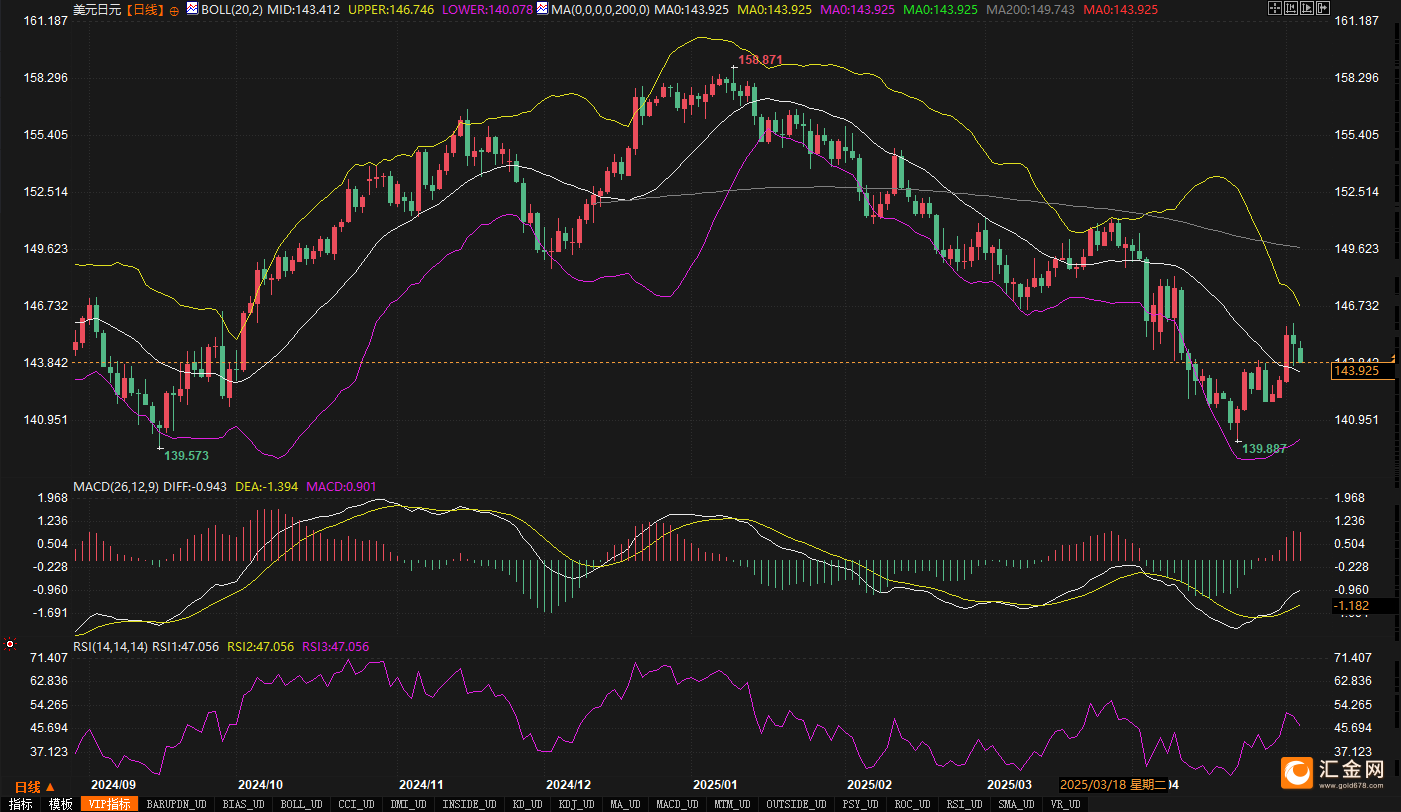This screenshot has width=1401, height=812.
Task: Click the RSI2:47.056 value
Action: (x=261, y=647)
